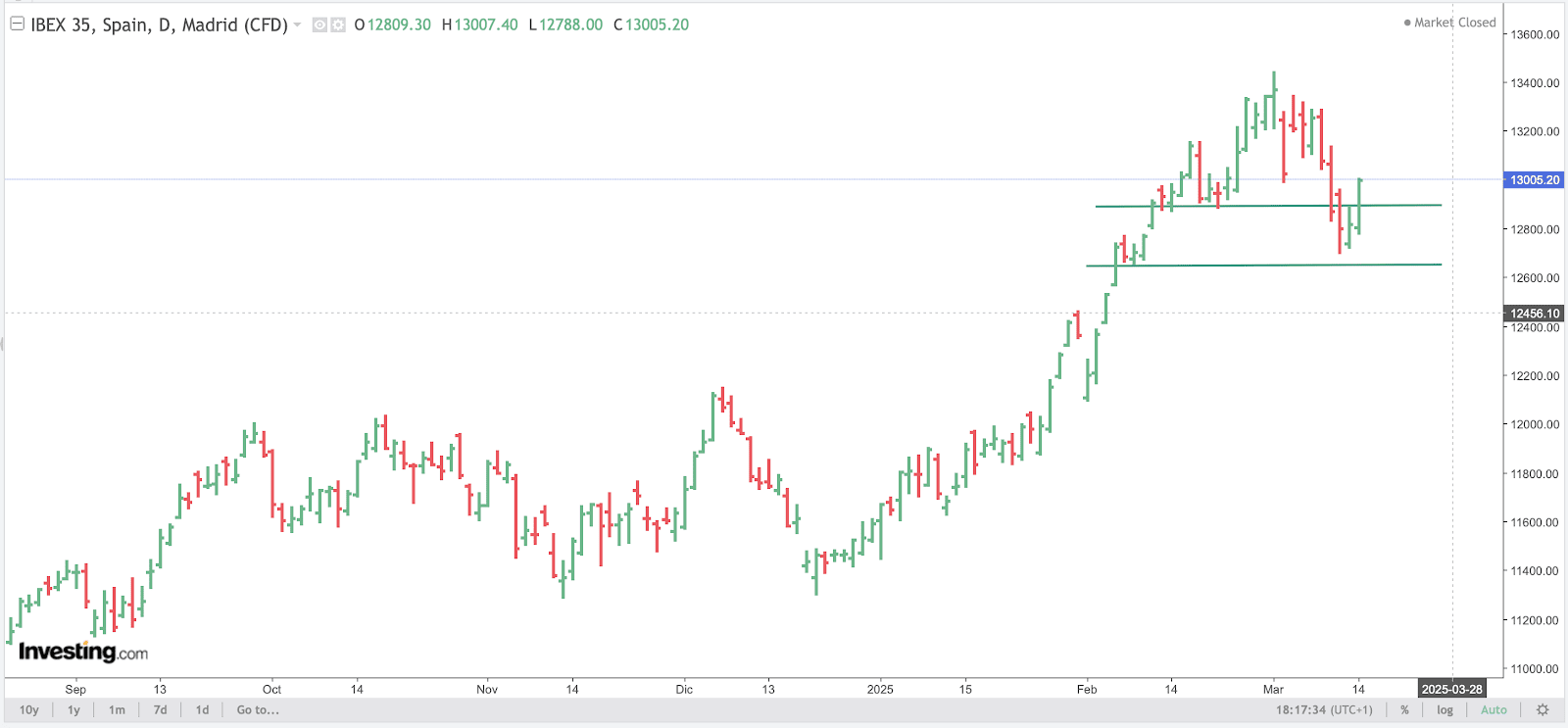Click the 12000.00 price axis label

(1535, 425)
